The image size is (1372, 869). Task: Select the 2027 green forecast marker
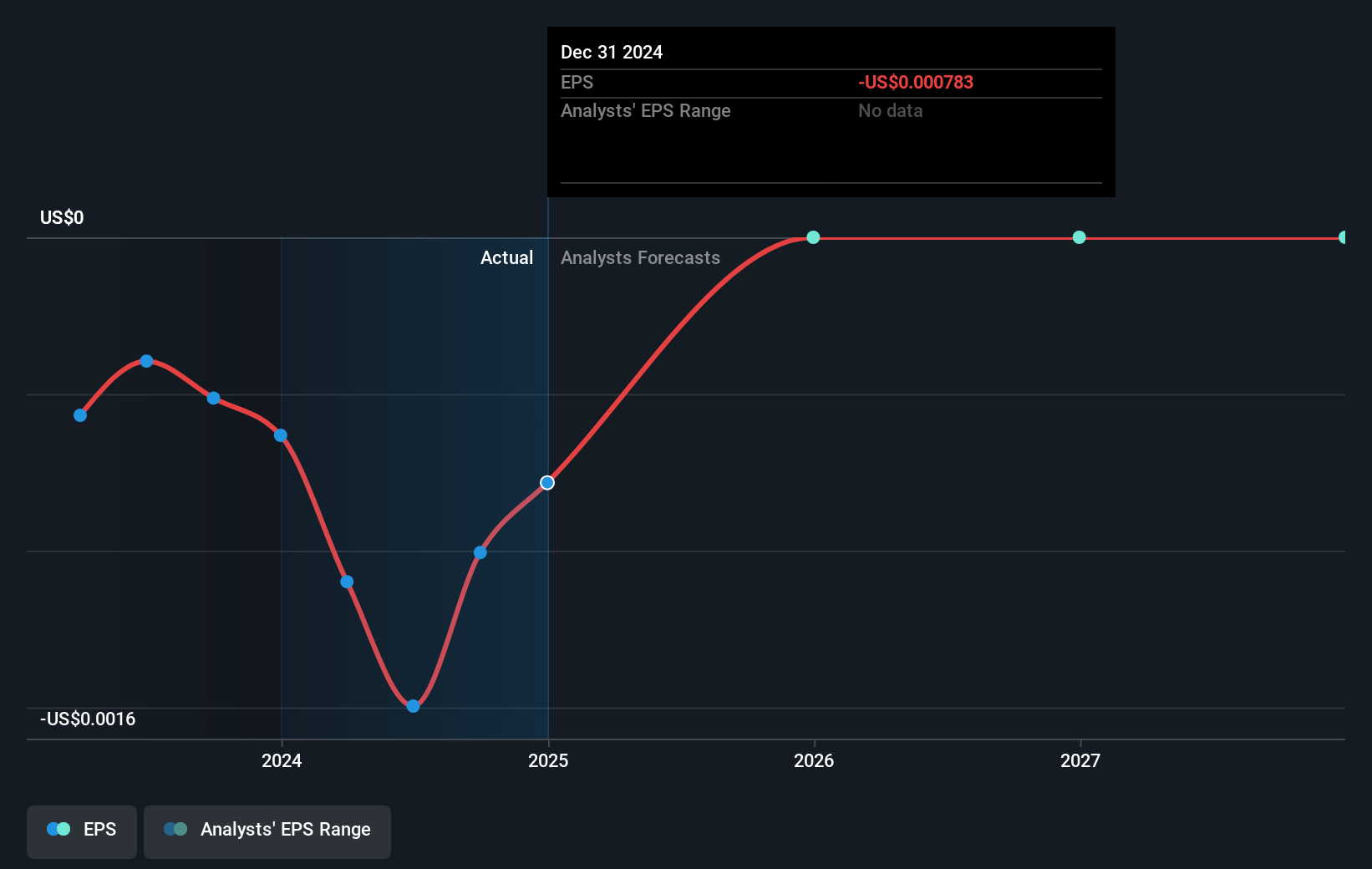tap(1079, 237)
